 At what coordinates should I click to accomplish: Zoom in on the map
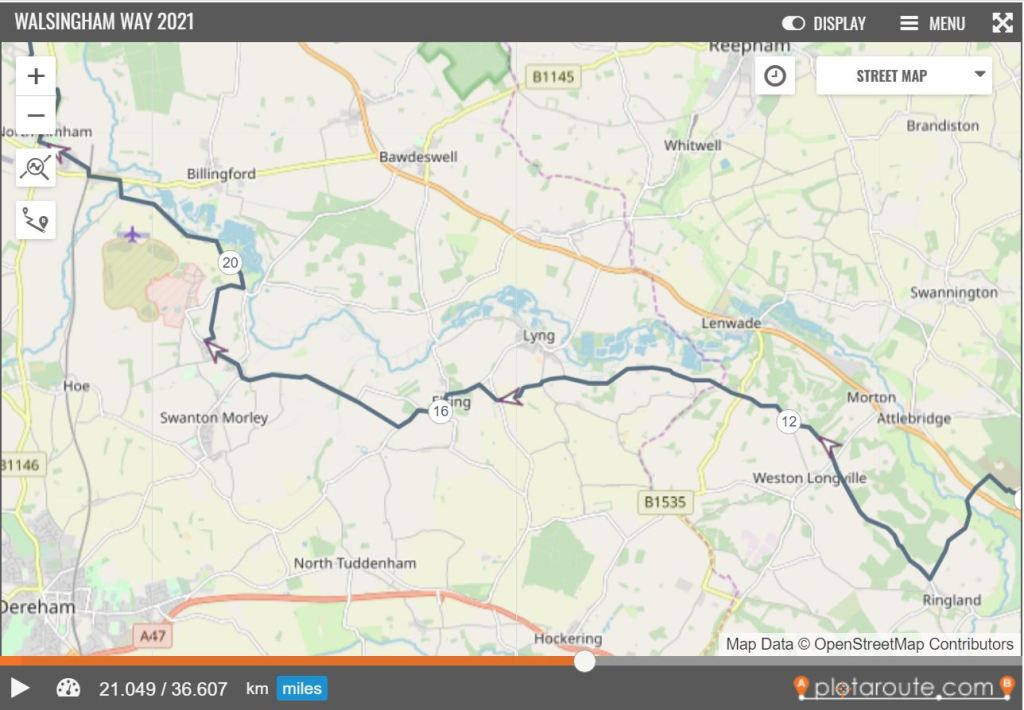pos(36,76)
